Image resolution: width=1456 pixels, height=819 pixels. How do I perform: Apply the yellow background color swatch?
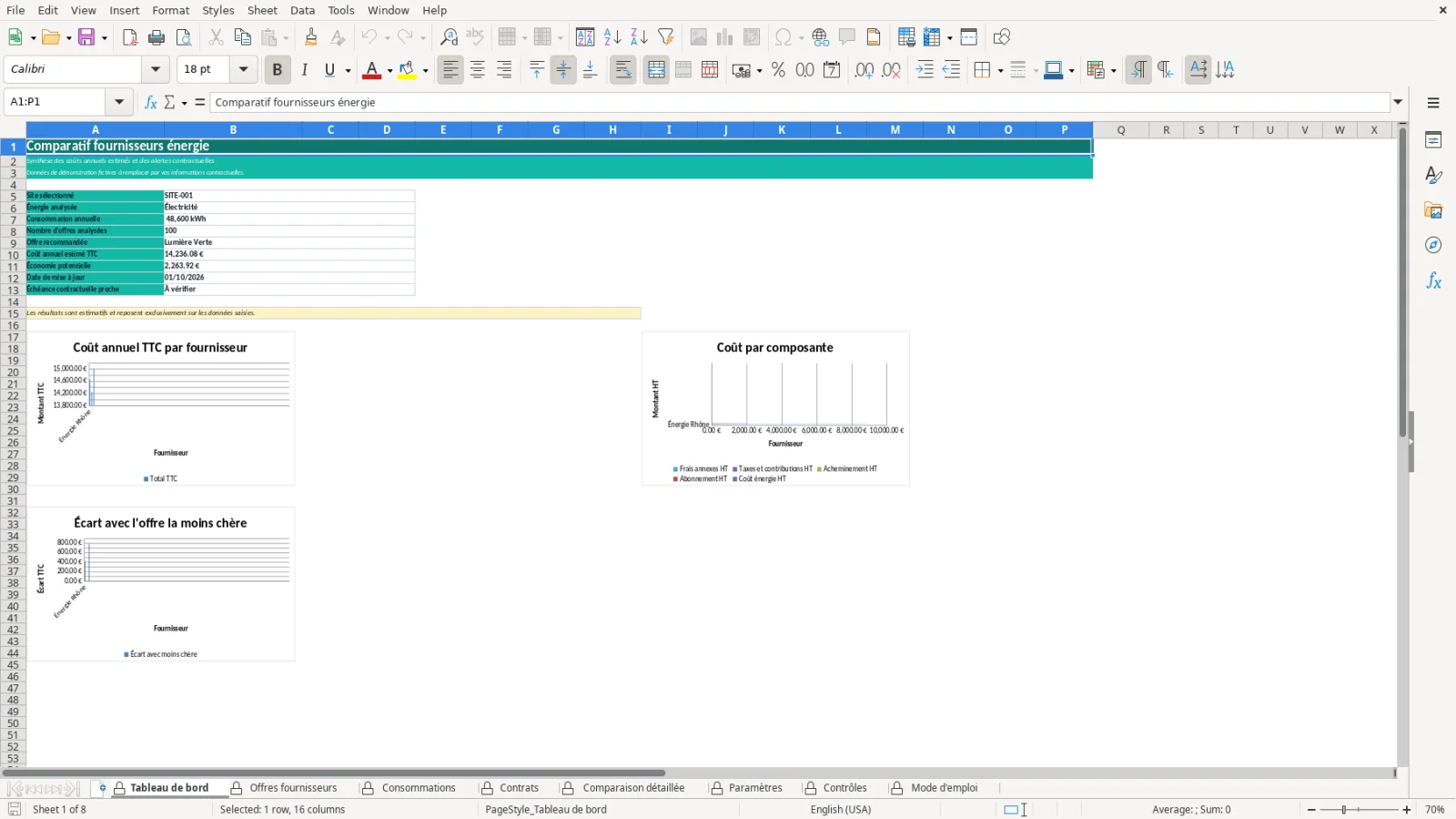(407, 70)
